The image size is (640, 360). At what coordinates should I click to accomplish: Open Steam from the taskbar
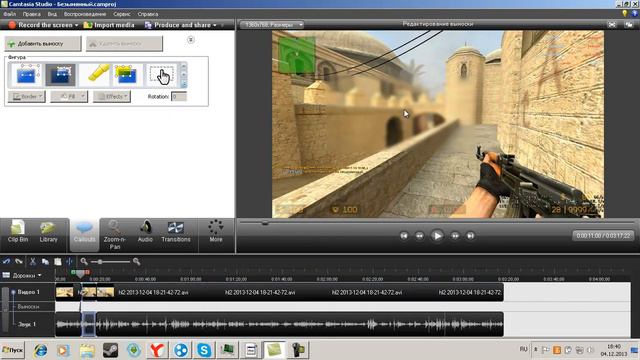pyautogui.click(x=110, y=350)
